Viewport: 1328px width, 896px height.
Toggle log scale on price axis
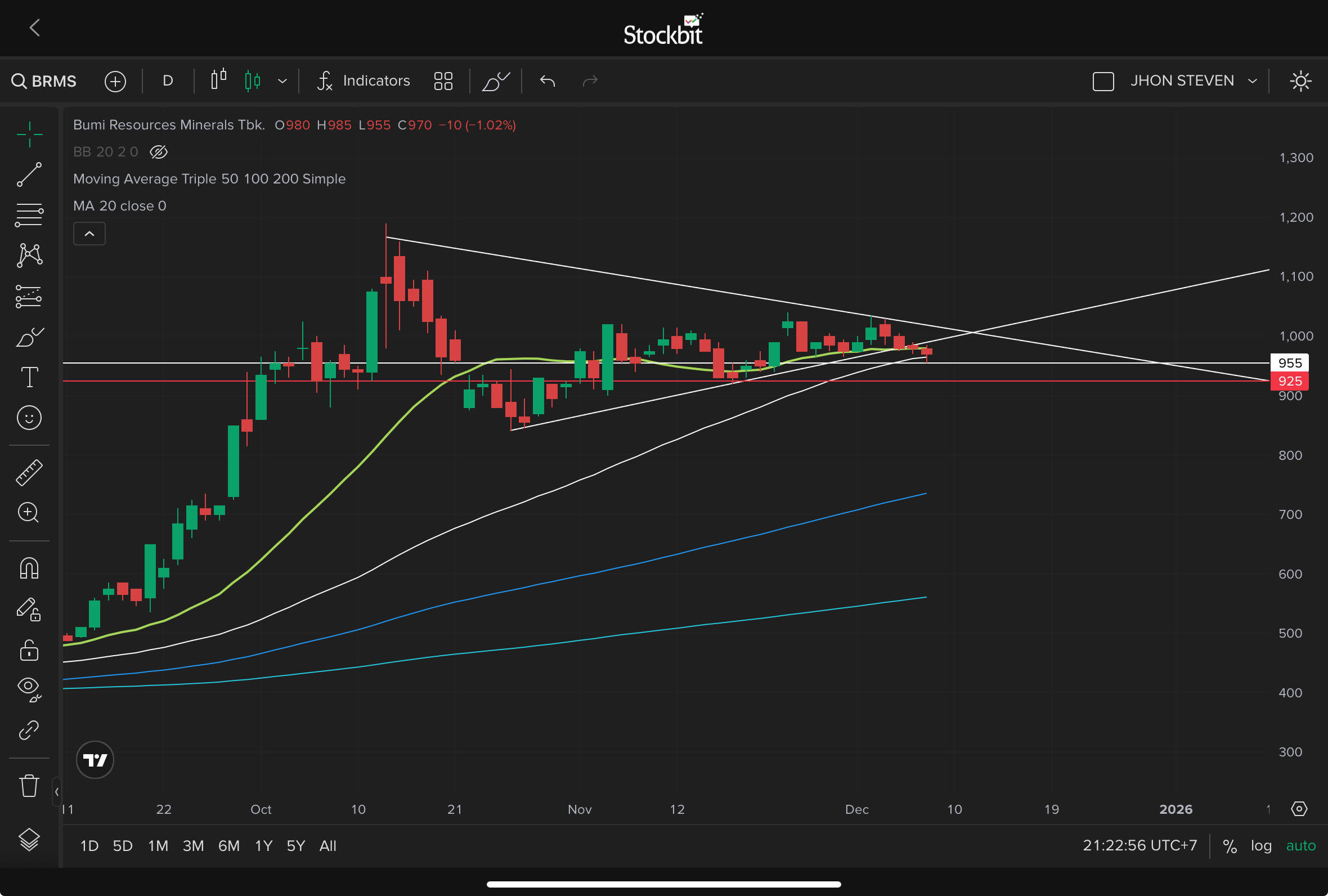click(x=1260, y=845)
